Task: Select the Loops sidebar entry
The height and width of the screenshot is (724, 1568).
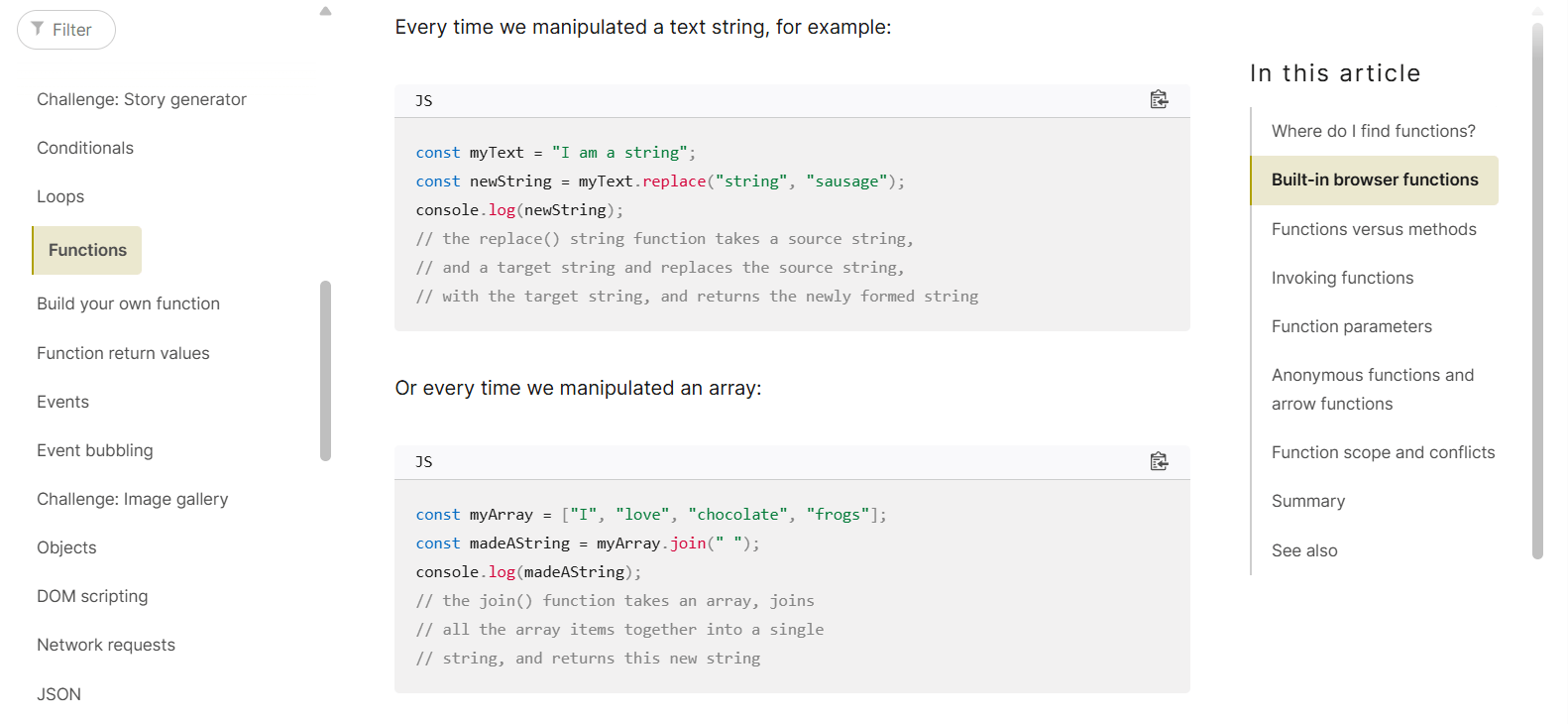Action: point(60,196)
